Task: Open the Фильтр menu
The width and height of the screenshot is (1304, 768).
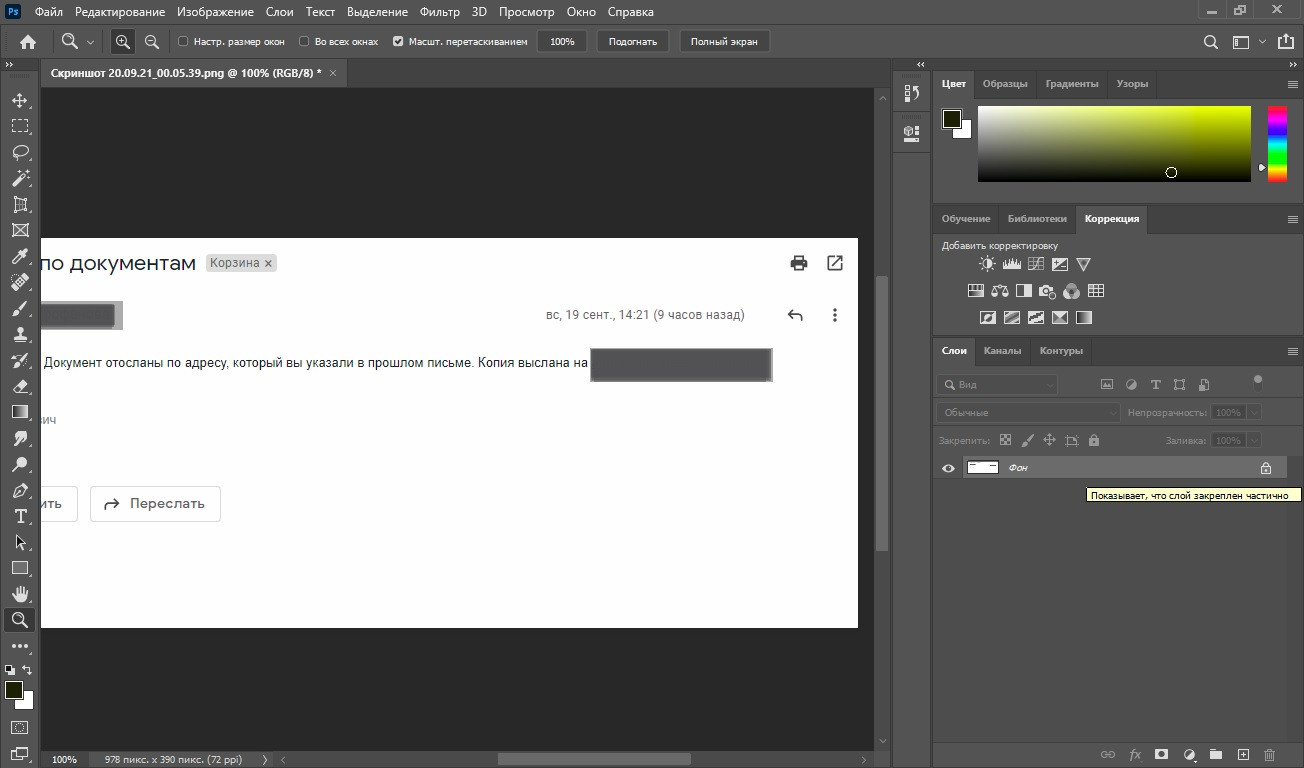Action: point(440,12)
